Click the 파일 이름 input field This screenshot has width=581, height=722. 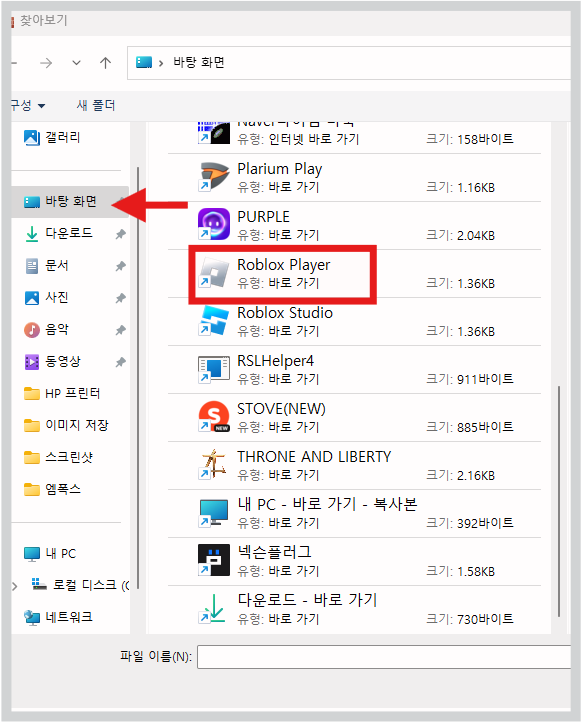[x=384, y=656]
